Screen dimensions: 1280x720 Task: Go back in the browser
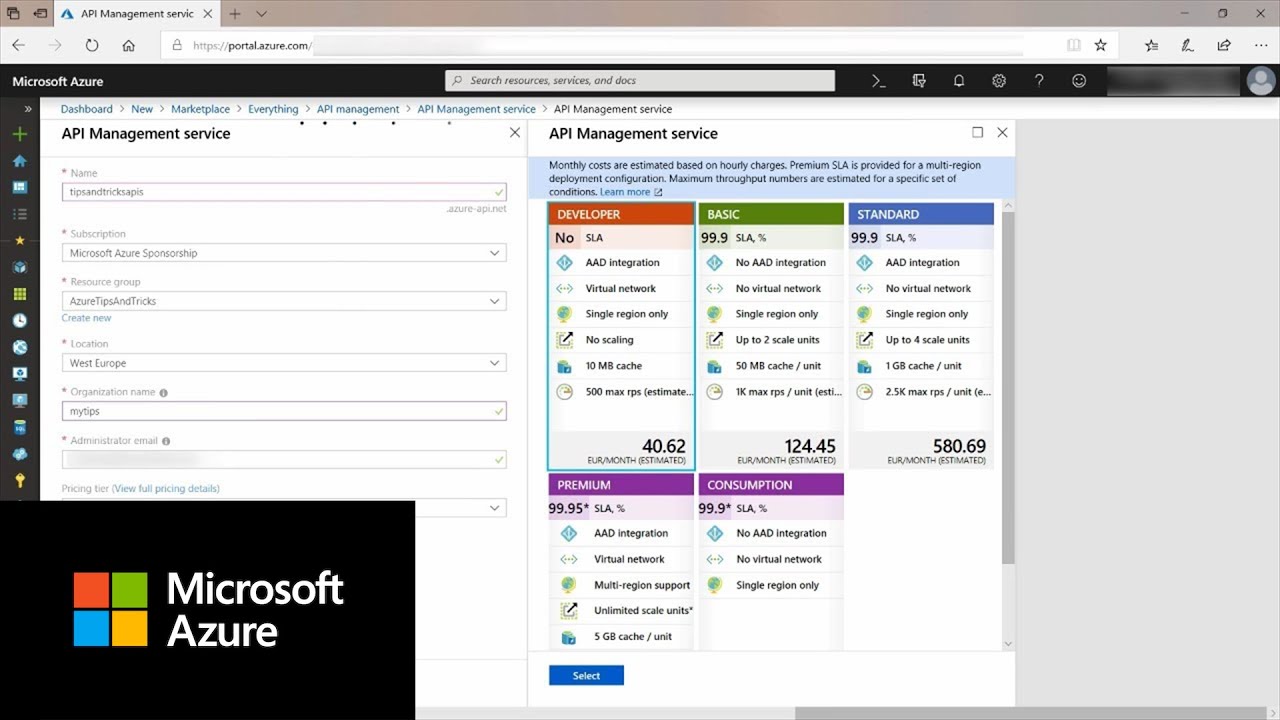point(19,45)
